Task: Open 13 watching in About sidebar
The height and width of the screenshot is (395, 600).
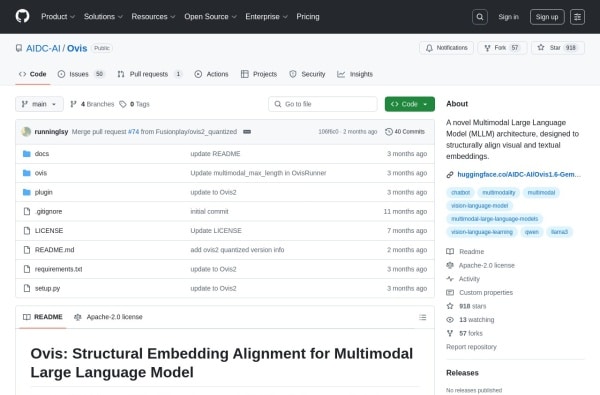Action: (470, 320)
